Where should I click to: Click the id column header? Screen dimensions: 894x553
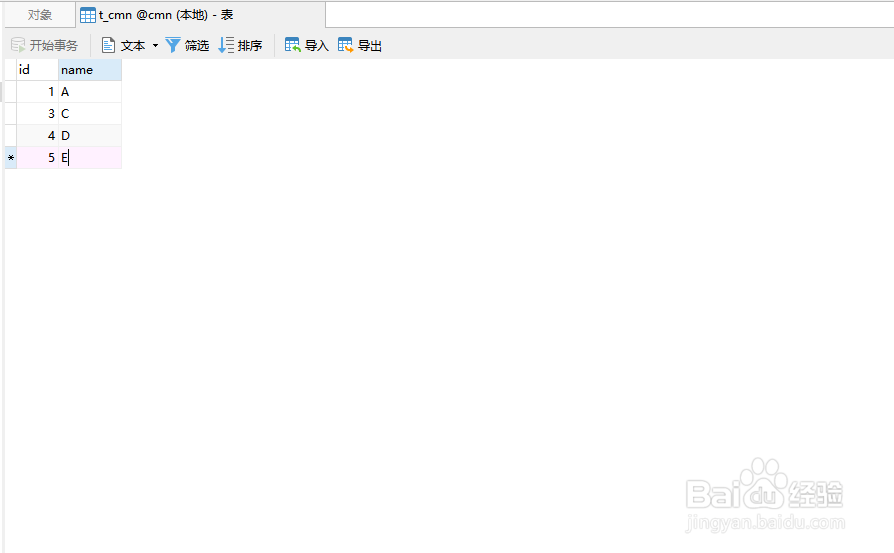(38, 70)
